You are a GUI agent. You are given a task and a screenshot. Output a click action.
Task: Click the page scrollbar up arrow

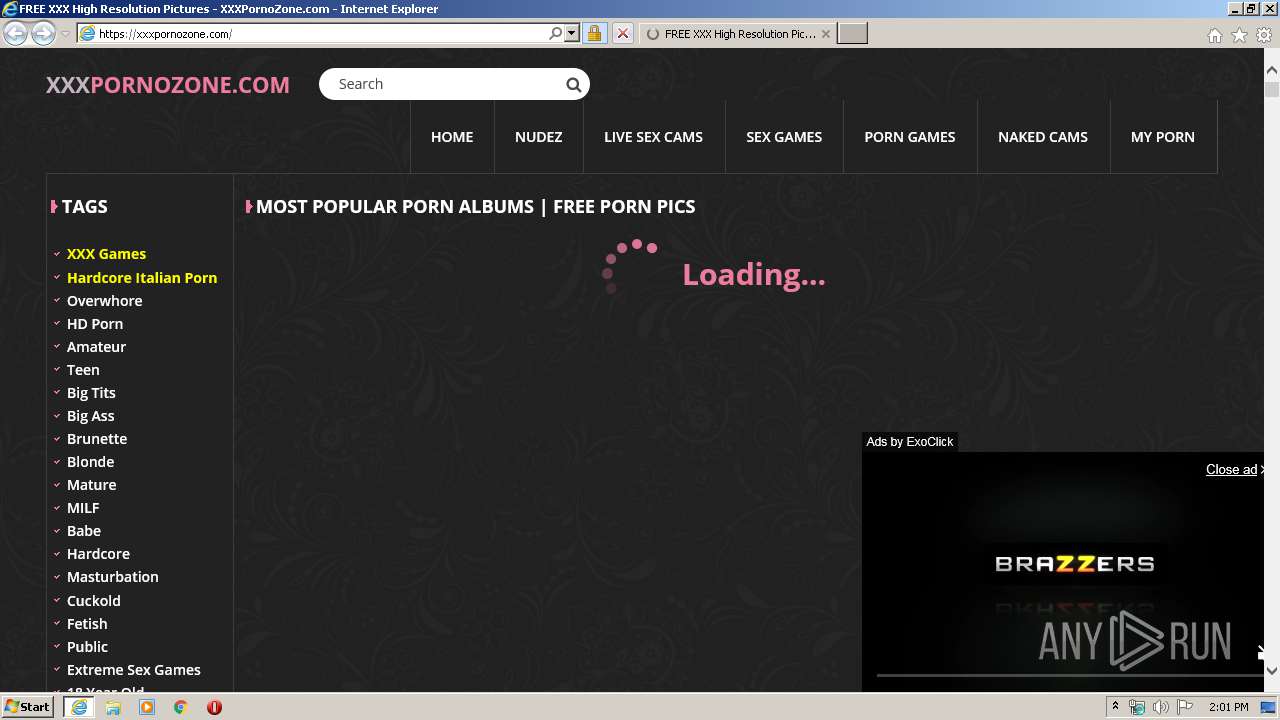click(1272, 70)
